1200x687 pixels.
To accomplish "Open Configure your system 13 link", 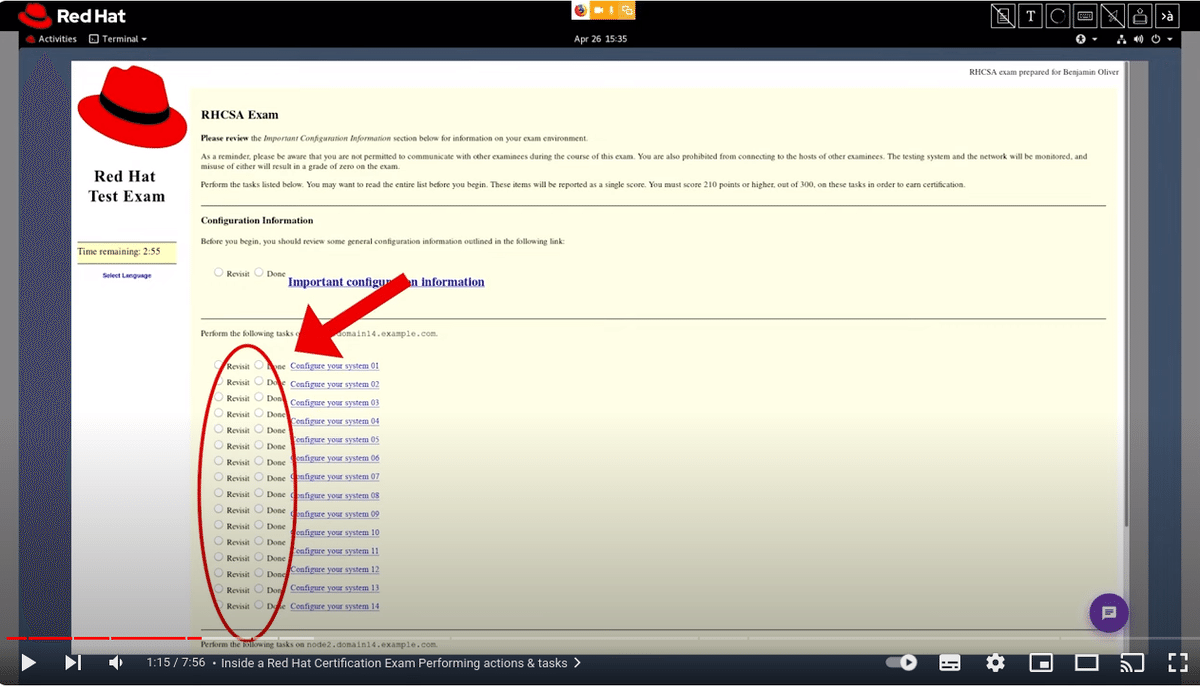I will (x=334, y=588).
